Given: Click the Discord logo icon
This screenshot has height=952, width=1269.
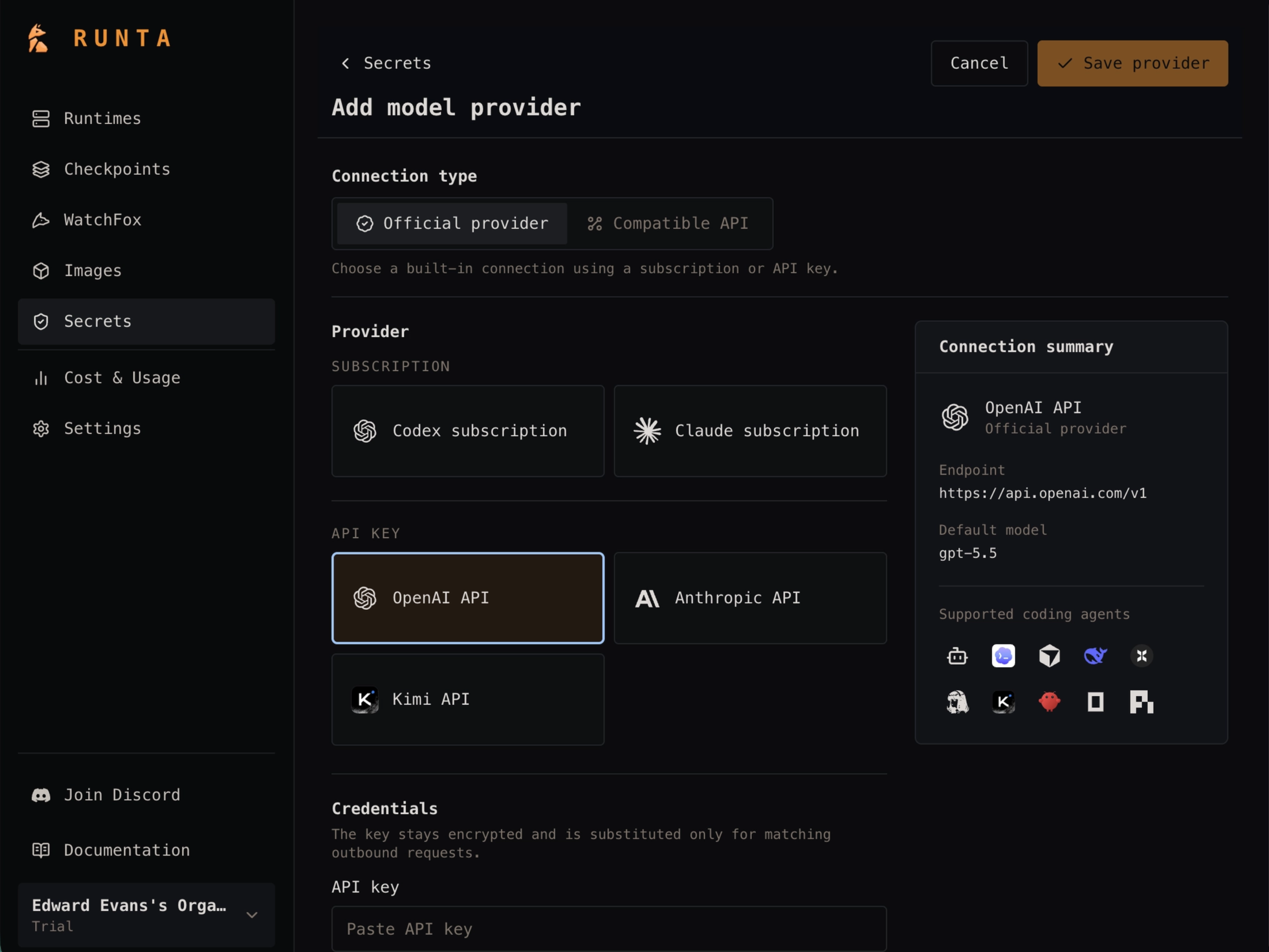Looking at the screenshot, I should [x=41, y=795].
